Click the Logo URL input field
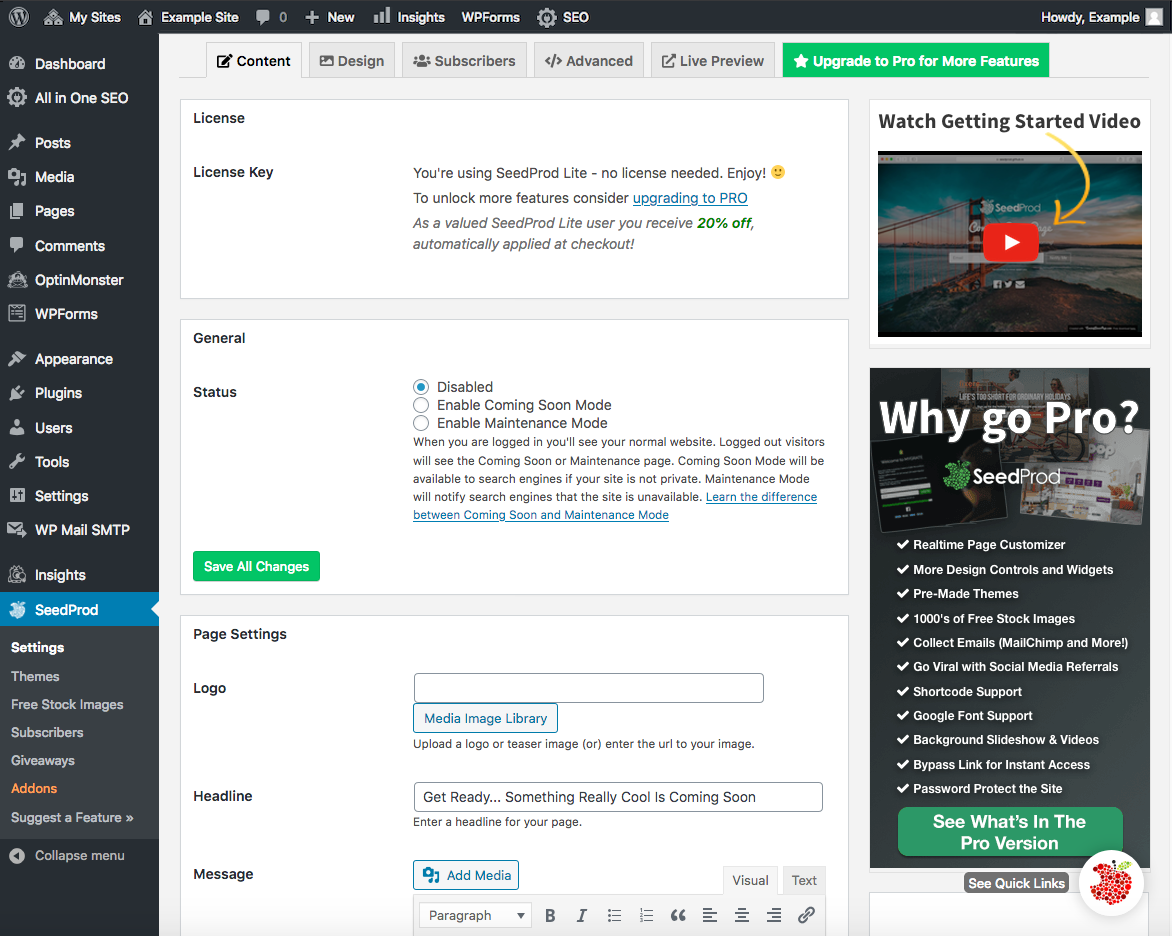This screenshot has height=936, width=1172. click(x=588, y=688)
